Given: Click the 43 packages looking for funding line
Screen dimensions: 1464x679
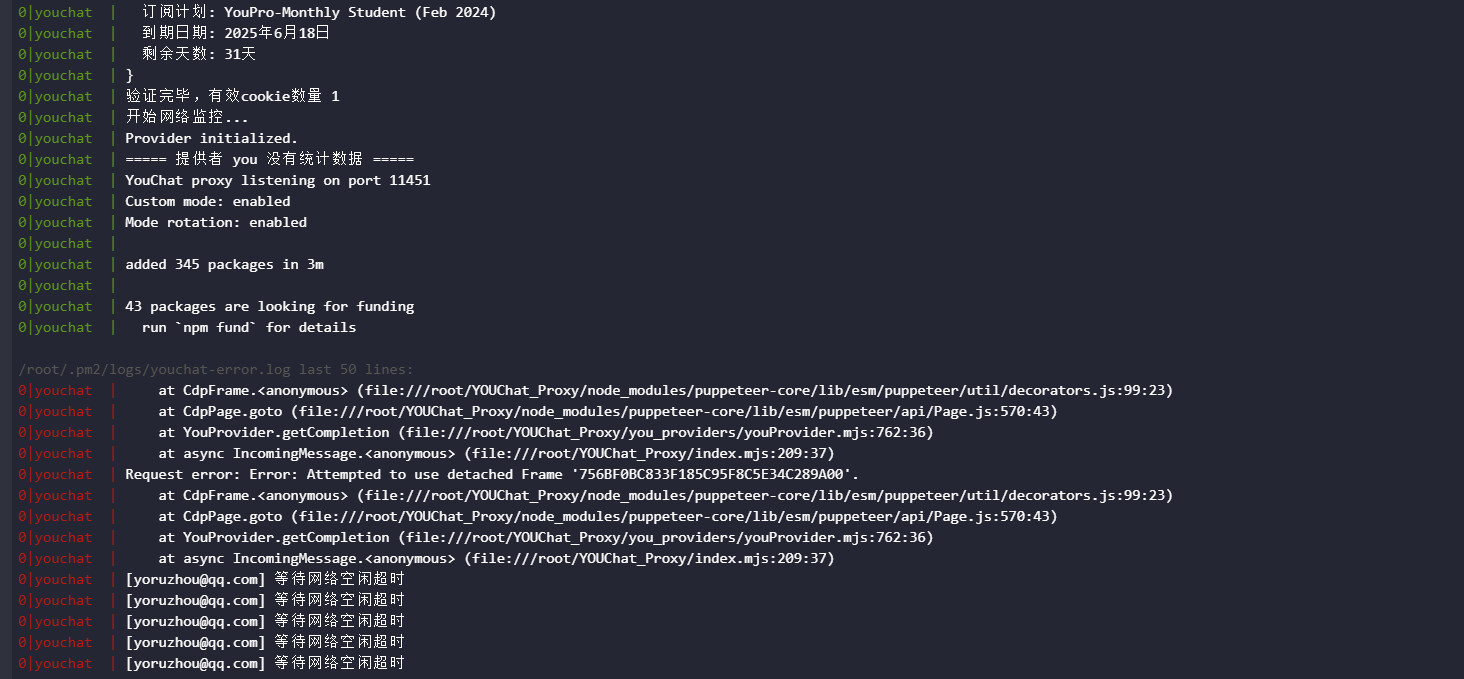Looking at the screenshot, I should coord(269,306).
